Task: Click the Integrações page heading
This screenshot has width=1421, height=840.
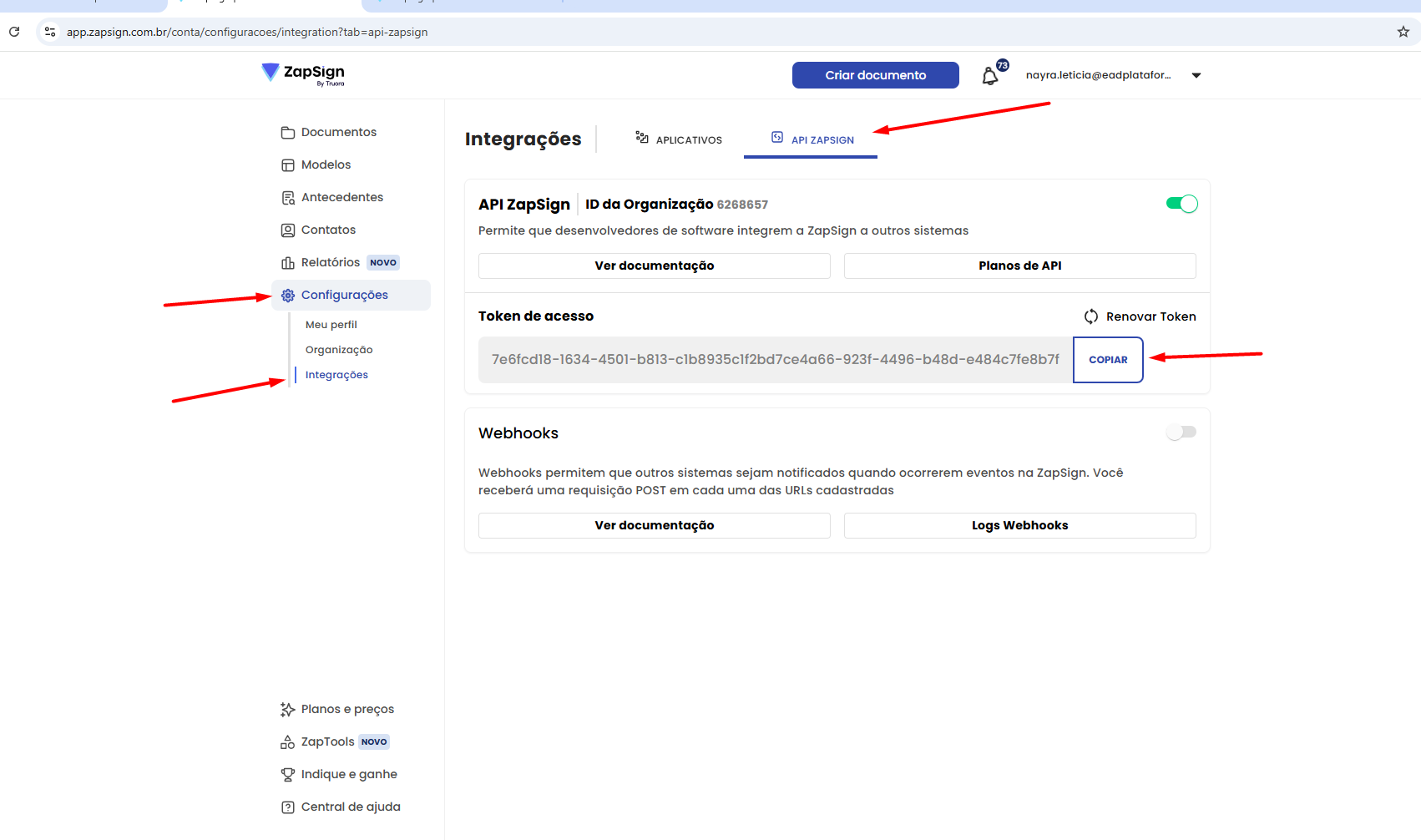Action: coord(523,139)
